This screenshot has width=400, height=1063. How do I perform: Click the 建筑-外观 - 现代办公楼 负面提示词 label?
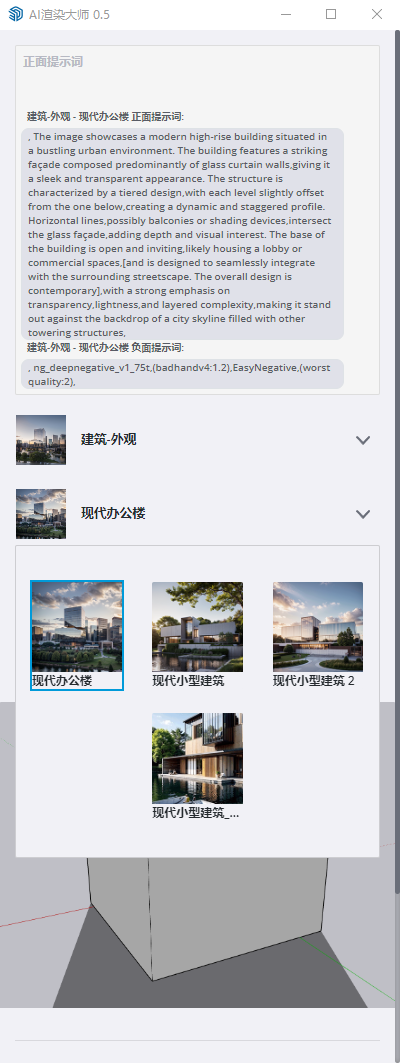105,348
